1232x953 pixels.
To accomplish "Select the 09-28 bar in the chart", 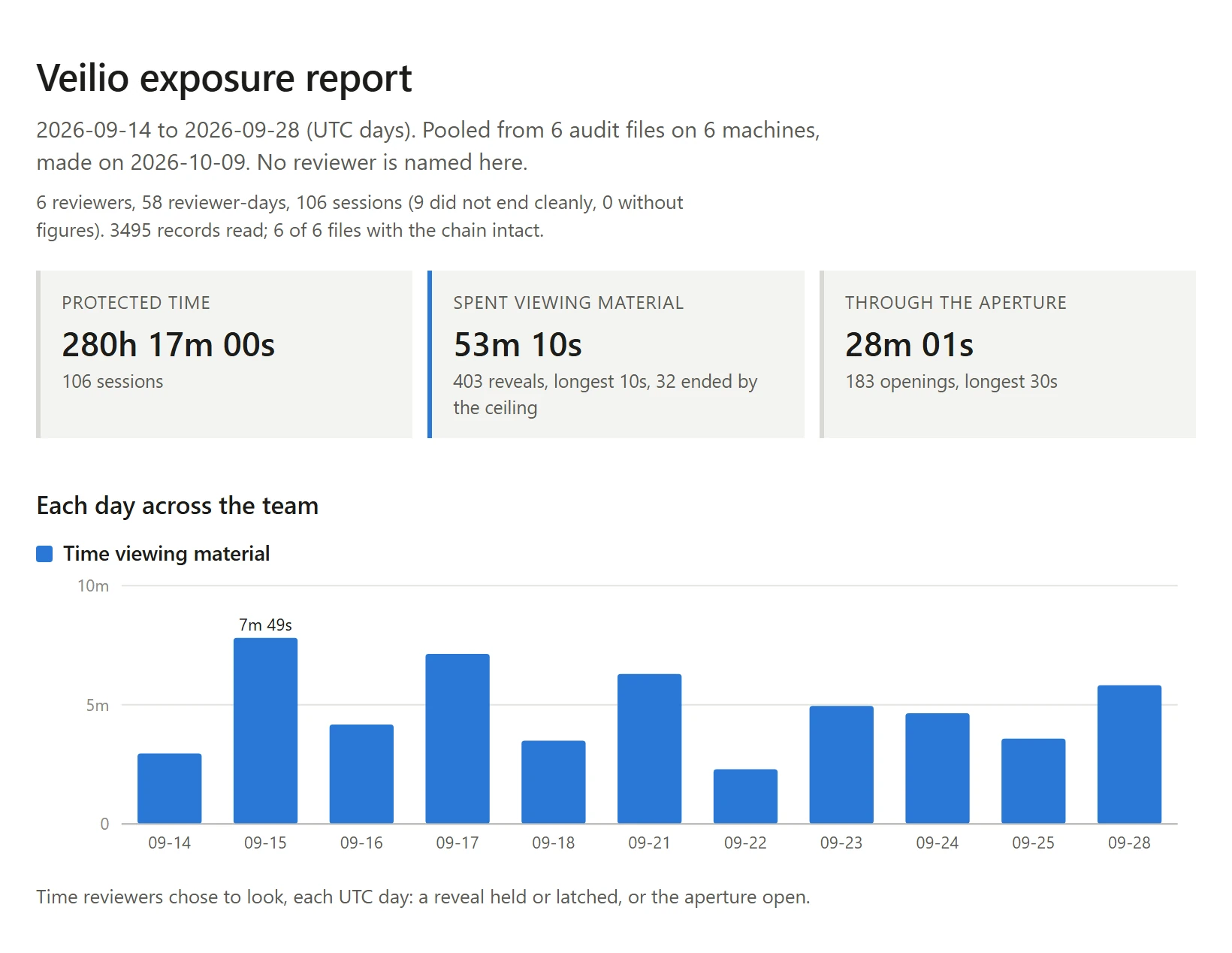I will coord(1129,755).
